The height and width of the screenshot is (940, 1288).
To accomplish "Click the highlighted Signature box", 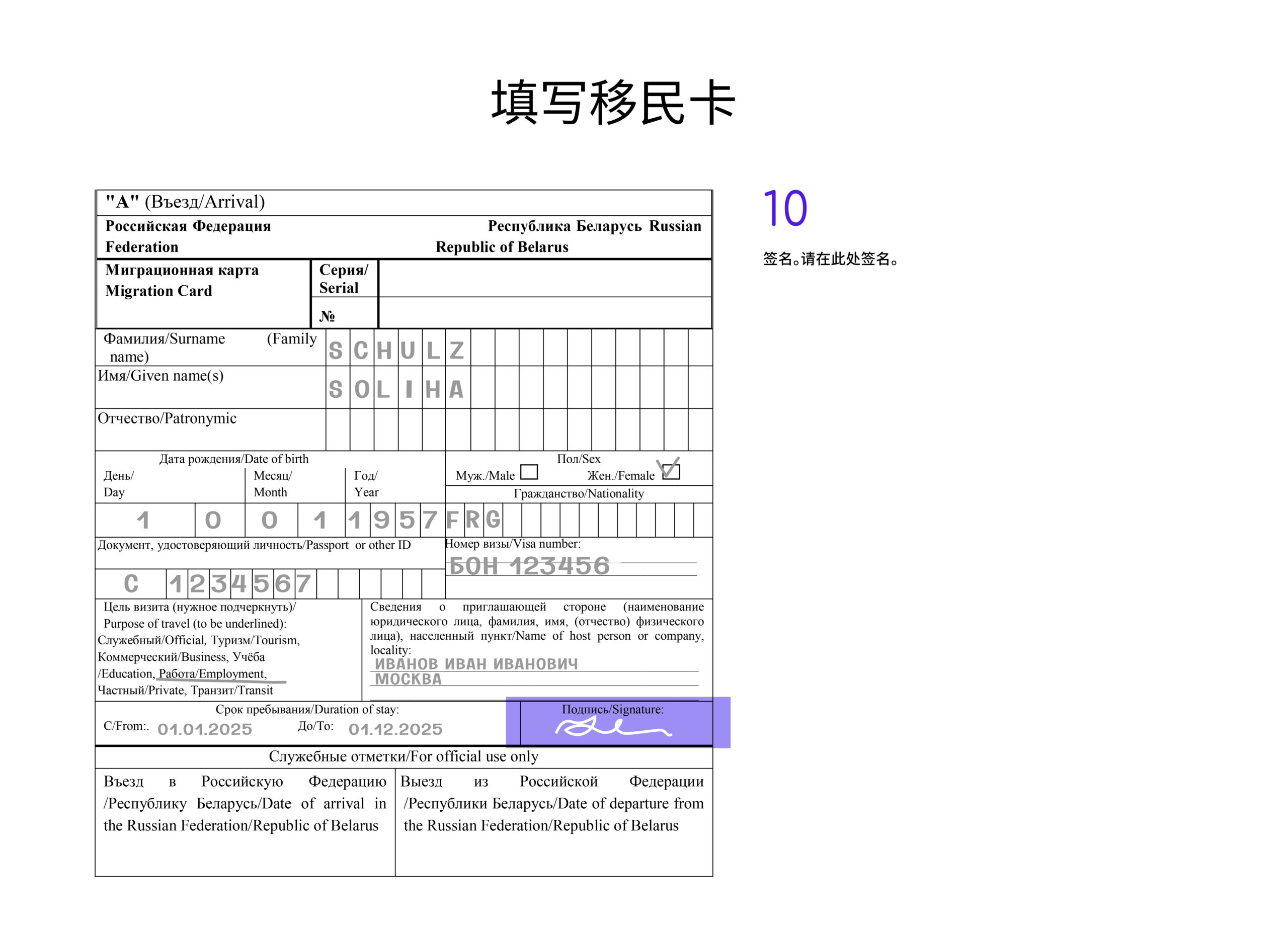I will pos(616,723).
